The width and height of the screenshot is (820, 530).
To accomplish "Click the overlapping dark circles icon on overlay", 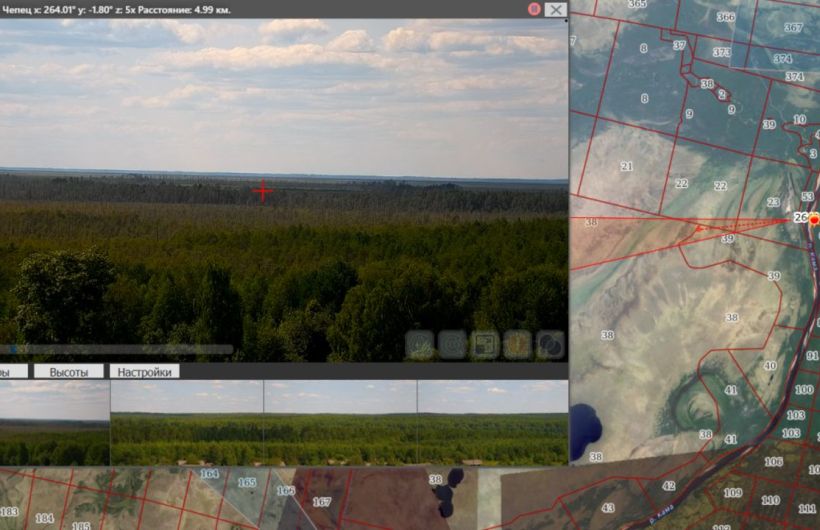I will pyautogui.click(x=550, y=345).
